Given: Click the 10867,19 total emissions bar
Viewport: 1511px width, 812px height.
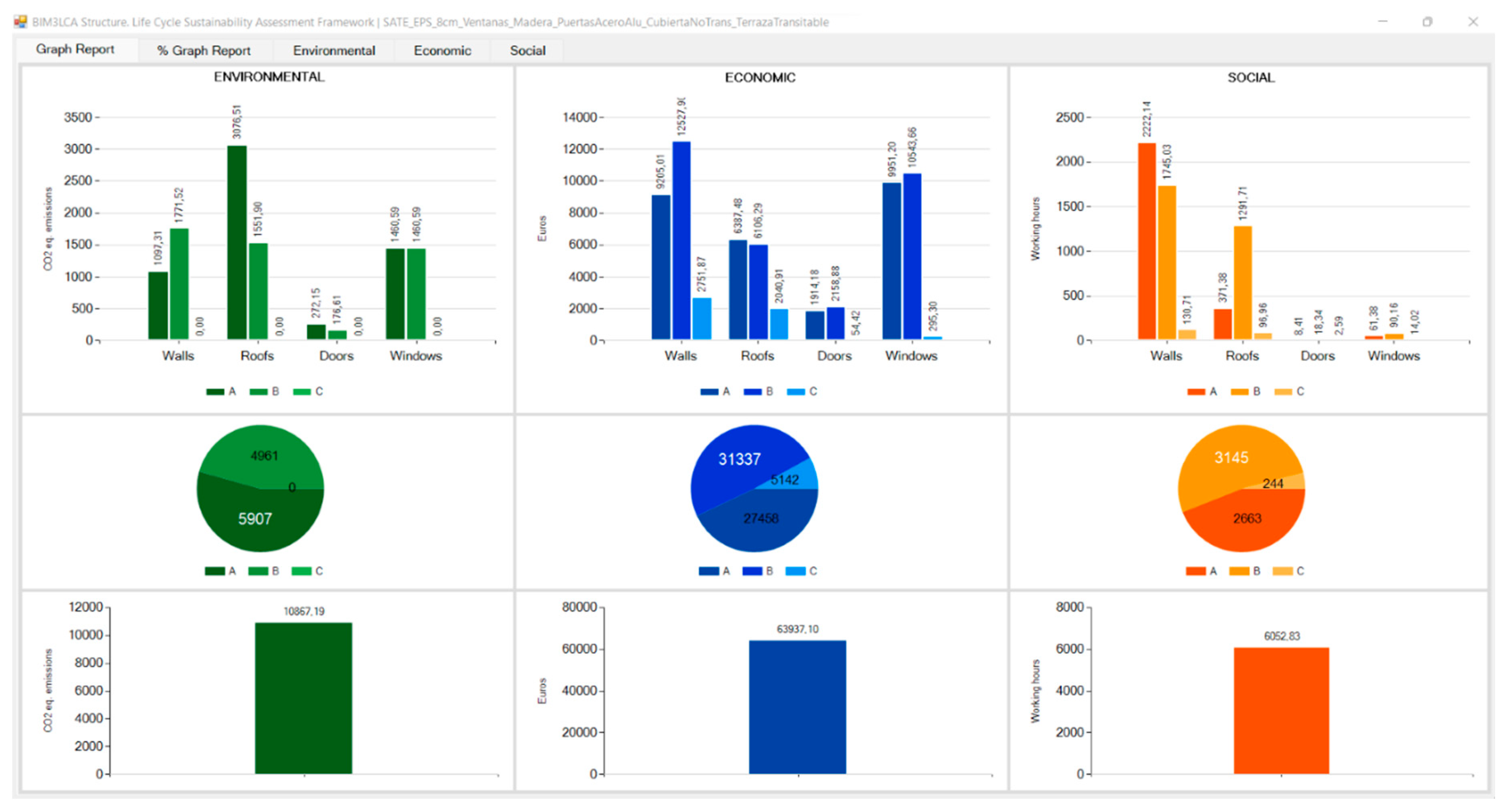Looking at the screenshot, I should (303, 698).
